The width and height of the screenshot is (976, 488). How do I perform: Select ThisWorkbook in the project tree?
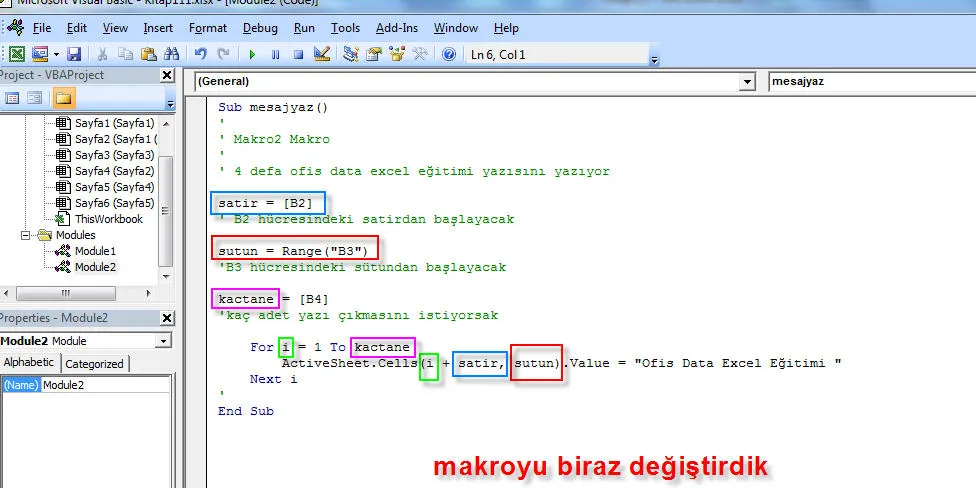point(108,219)
